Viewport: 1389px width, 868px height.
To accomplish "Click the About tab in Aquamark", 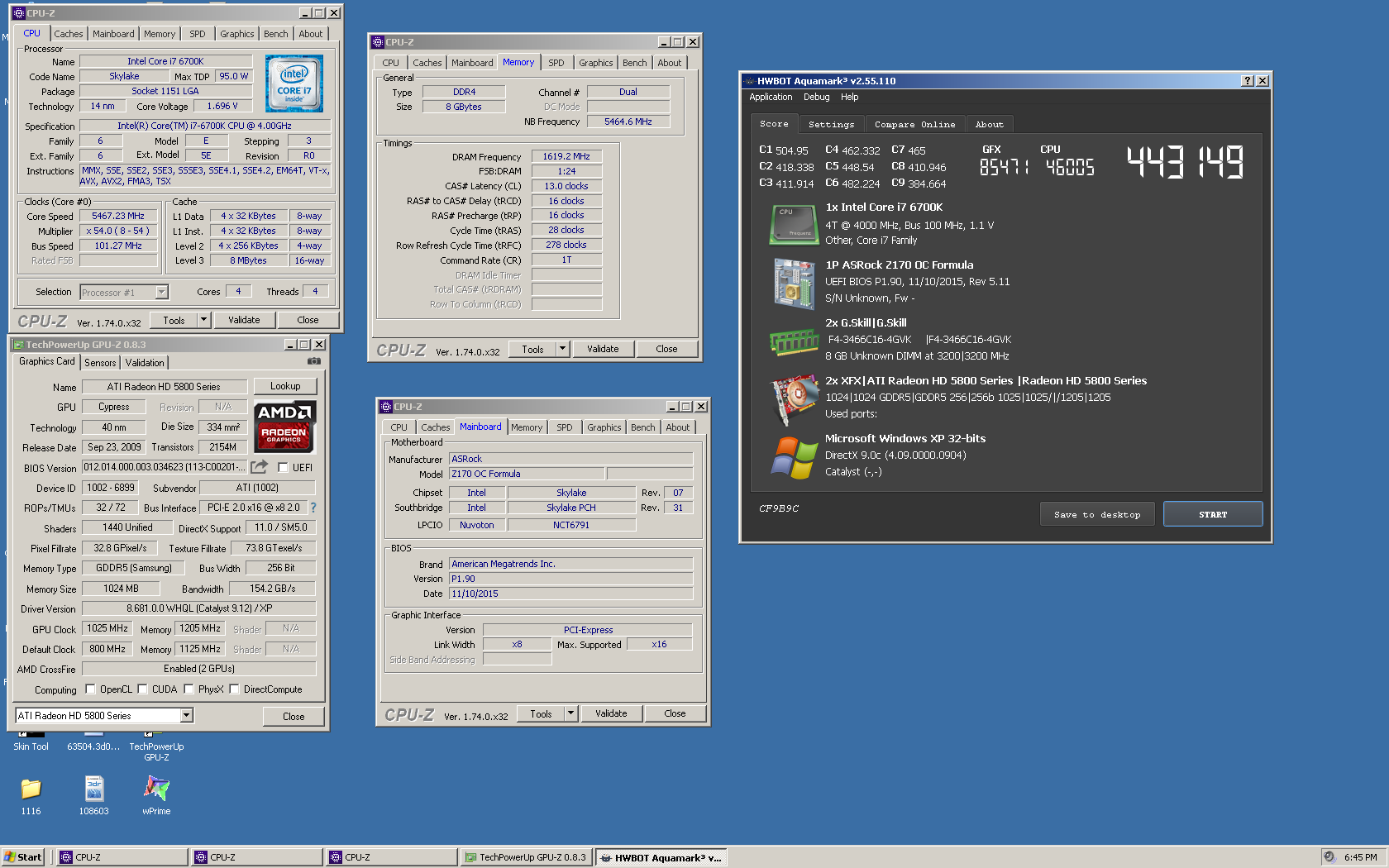I will point(989,124).
